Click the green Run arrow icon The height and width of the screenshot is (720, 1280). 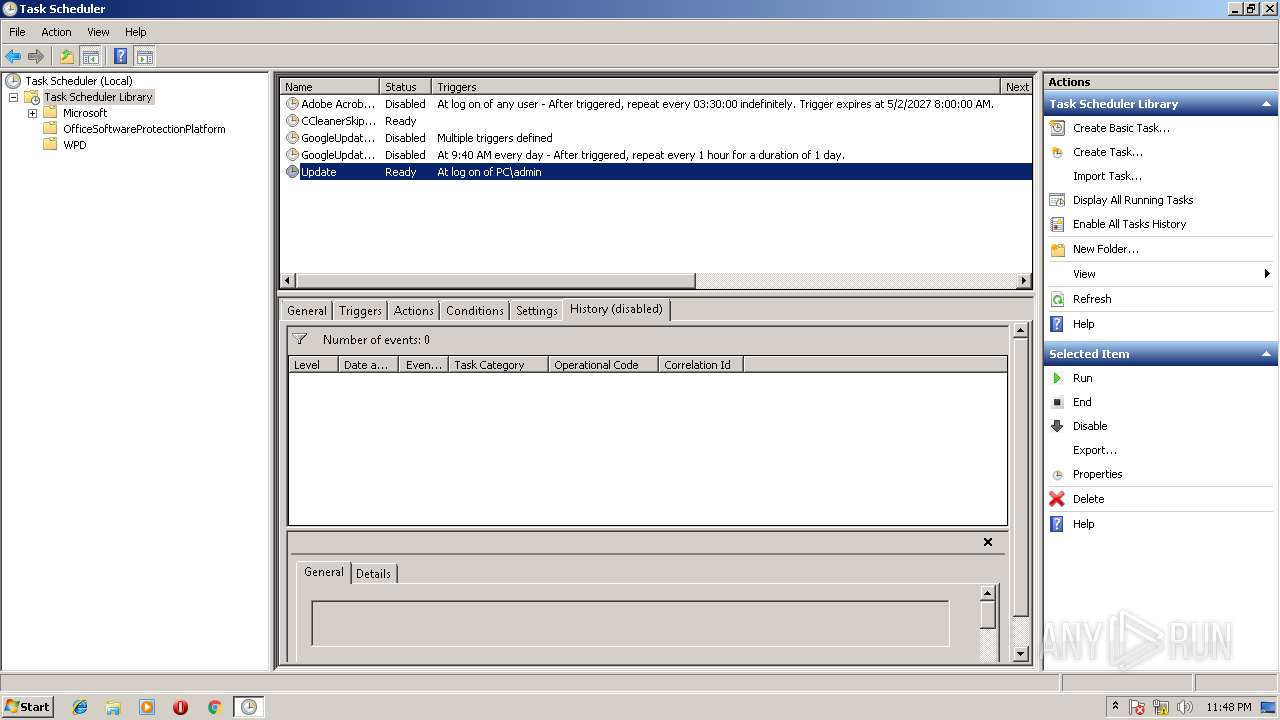(x=1057, y=378)
